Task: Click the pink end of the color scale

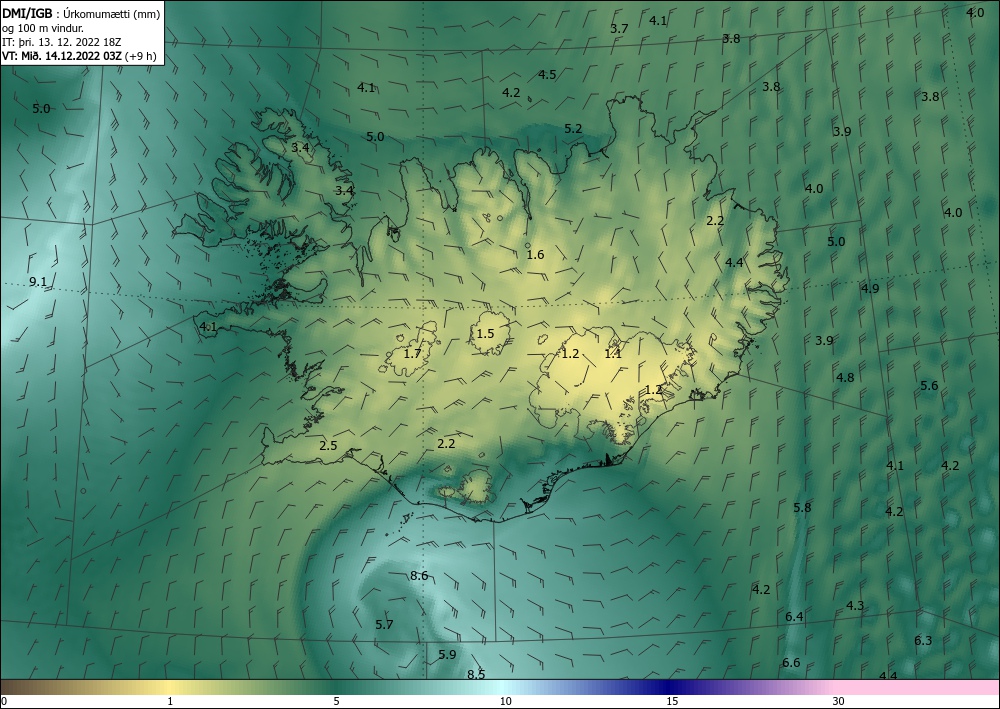Action: (x=918, y=687)
